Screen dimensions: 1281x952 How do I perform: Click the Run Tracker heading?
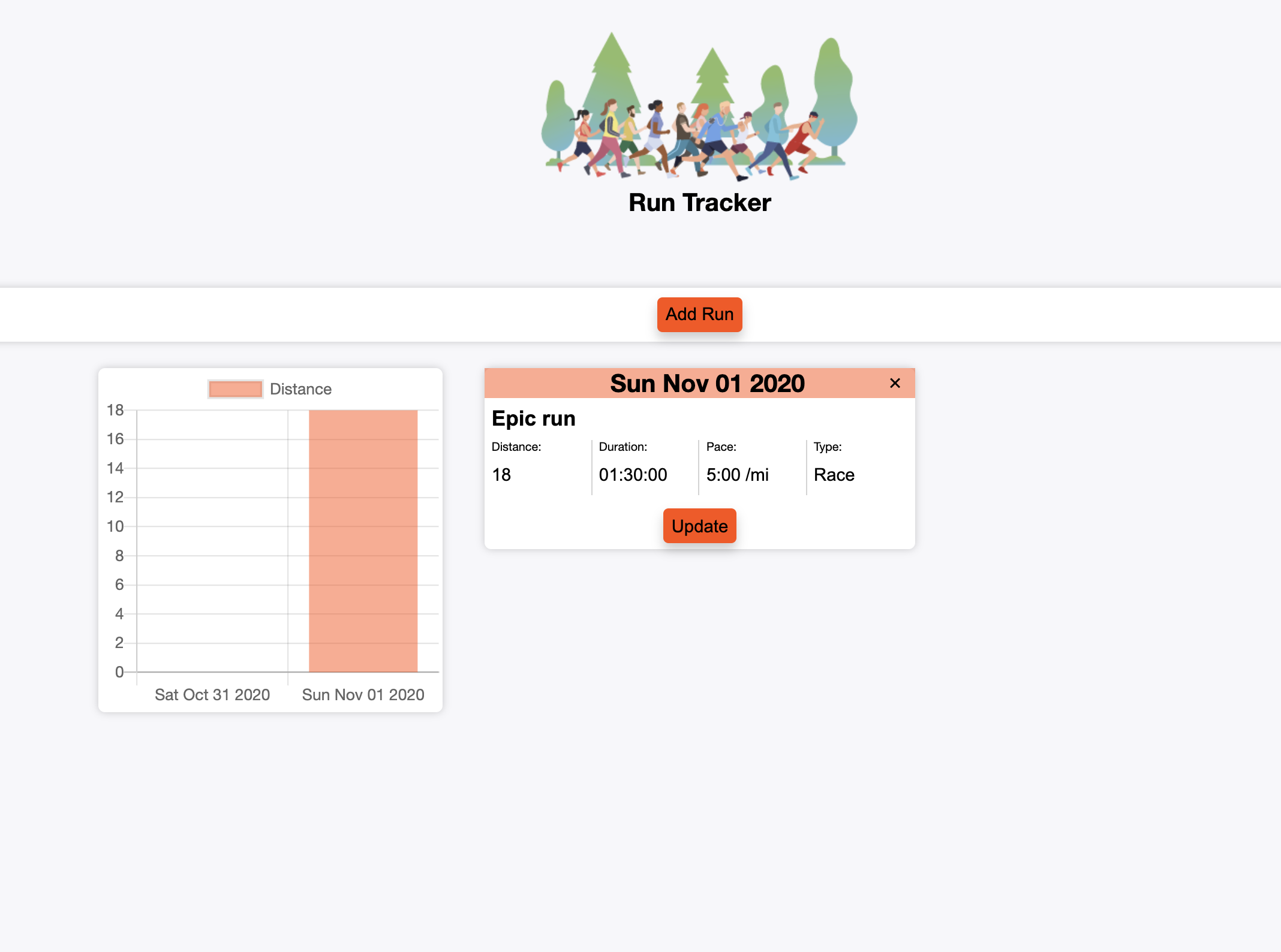pos(699,203)
